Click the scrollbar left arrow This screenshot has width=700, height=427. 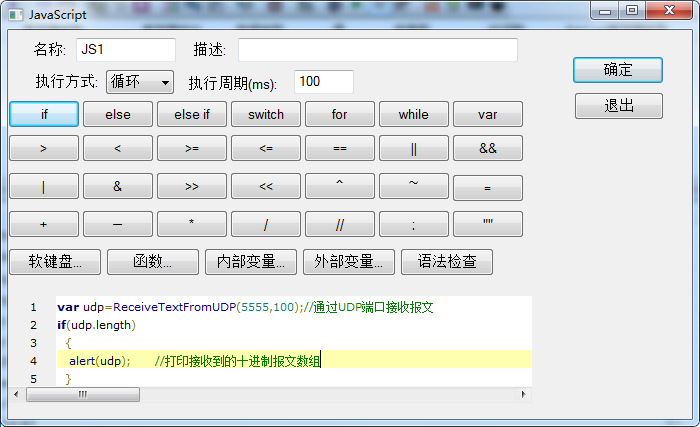17,394
